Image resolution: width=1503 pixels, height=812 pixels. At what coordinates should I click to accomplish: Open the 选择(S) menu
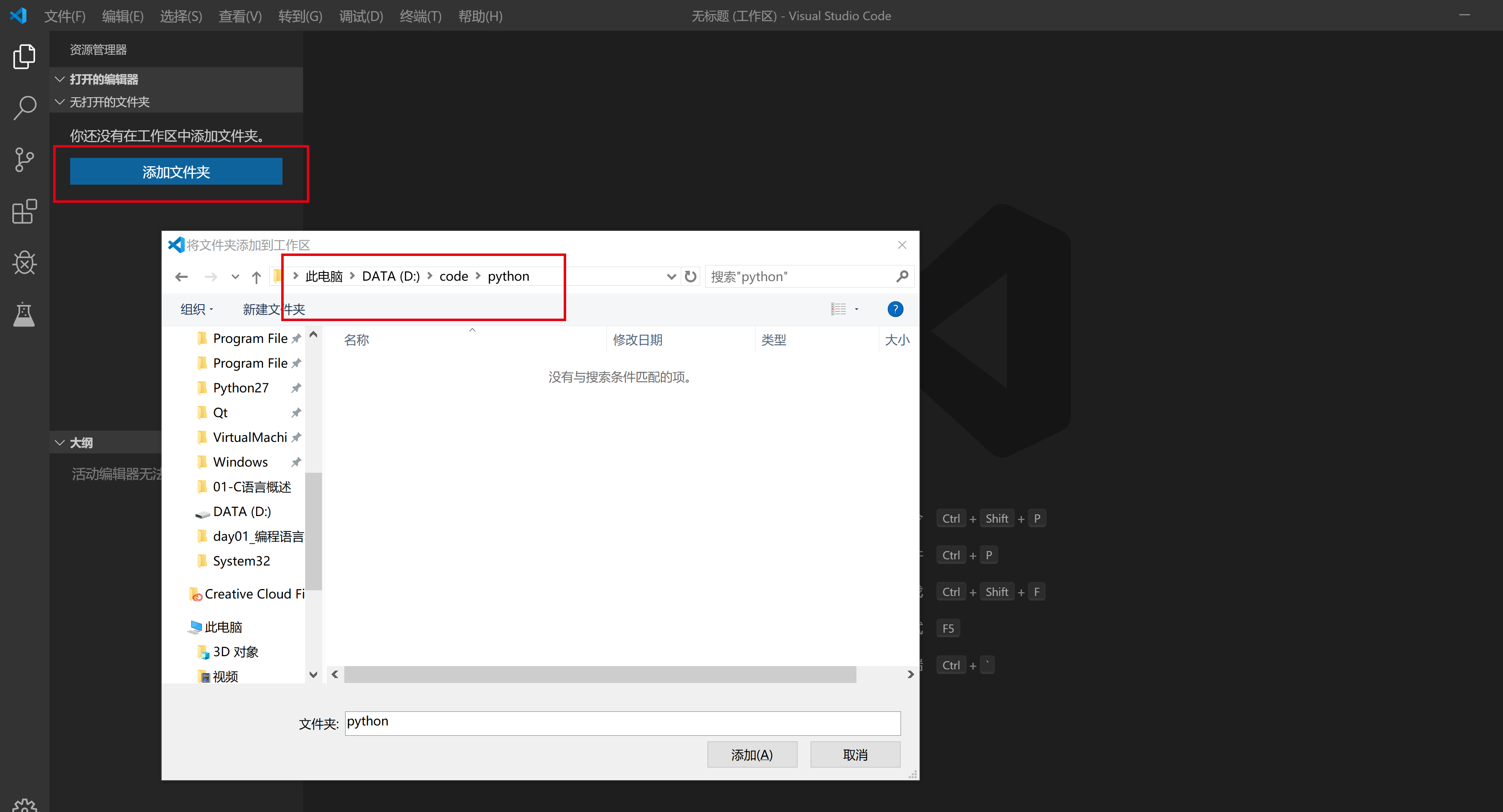point(181,16)
